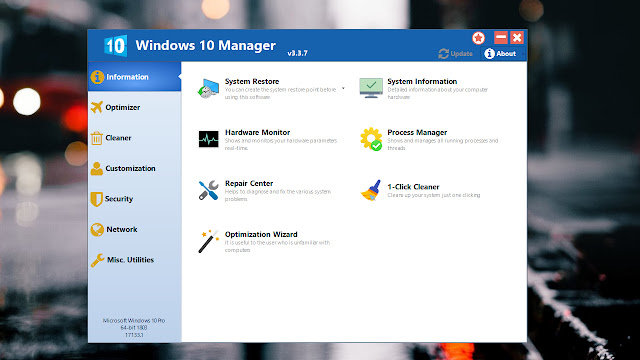Open the Optimization Wizard title link
The height and width of the screenshot is (360, 640).
coord(261,234)
